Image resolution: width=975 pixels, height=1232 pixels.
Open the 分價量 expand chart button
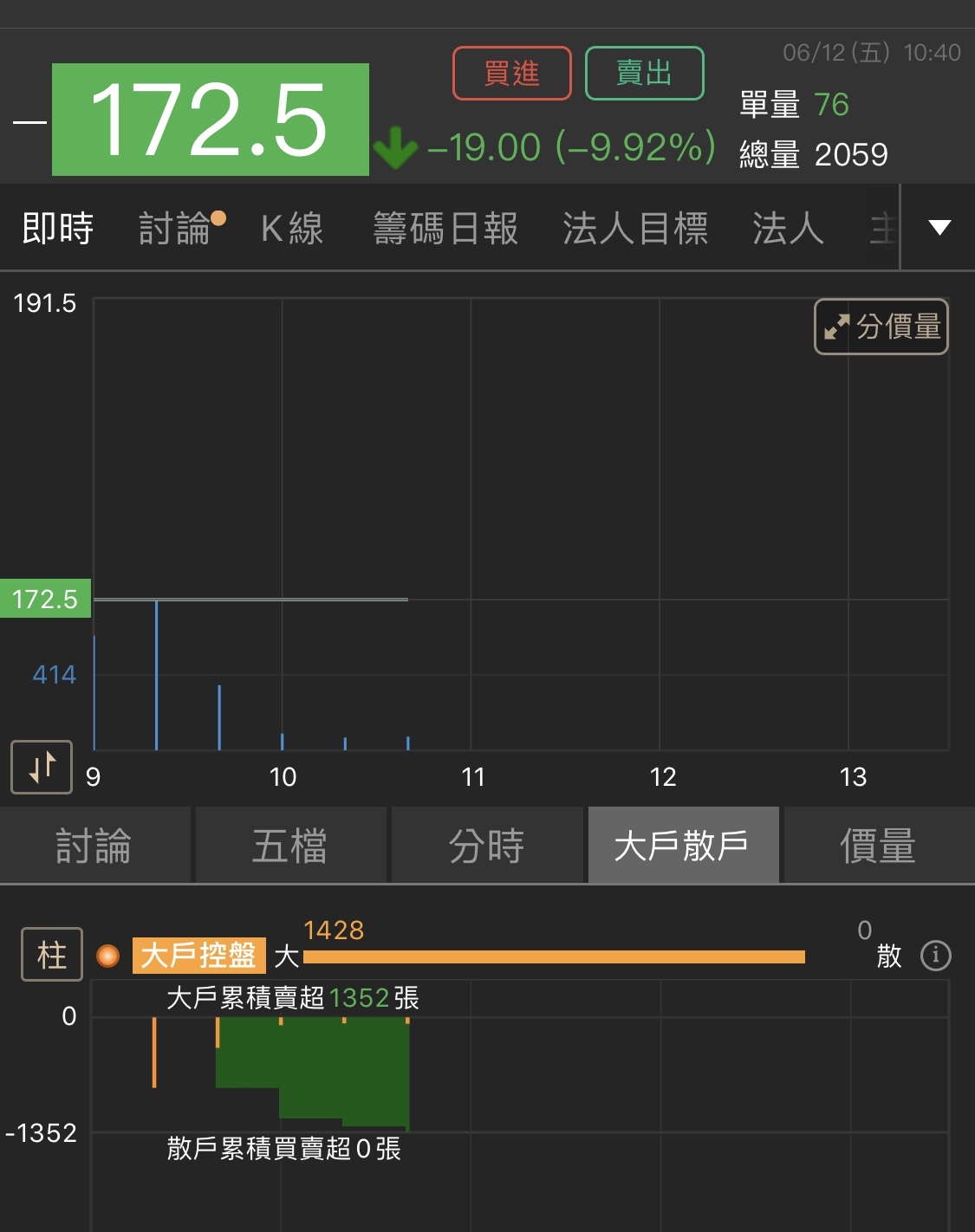tap(881, 327)
